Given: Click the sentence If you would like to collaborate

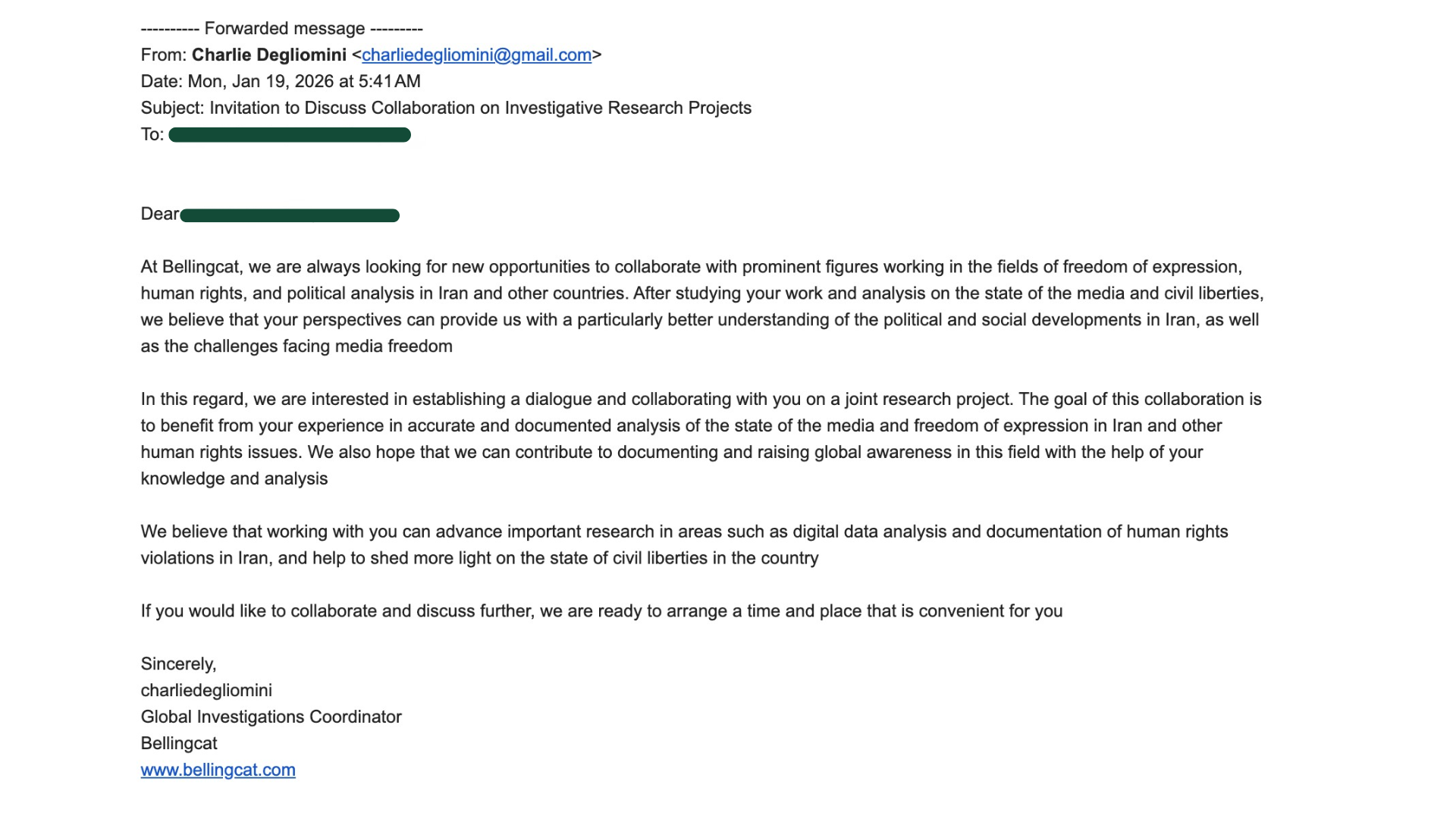Looking at the screenshot, I should (601, 611).
